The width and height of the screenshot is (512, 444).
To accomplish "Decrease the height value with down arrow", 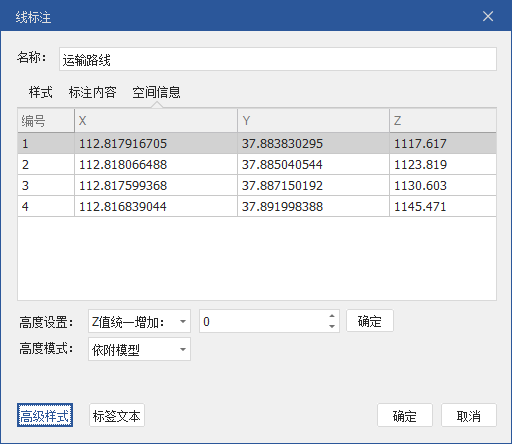I will 332,326.
